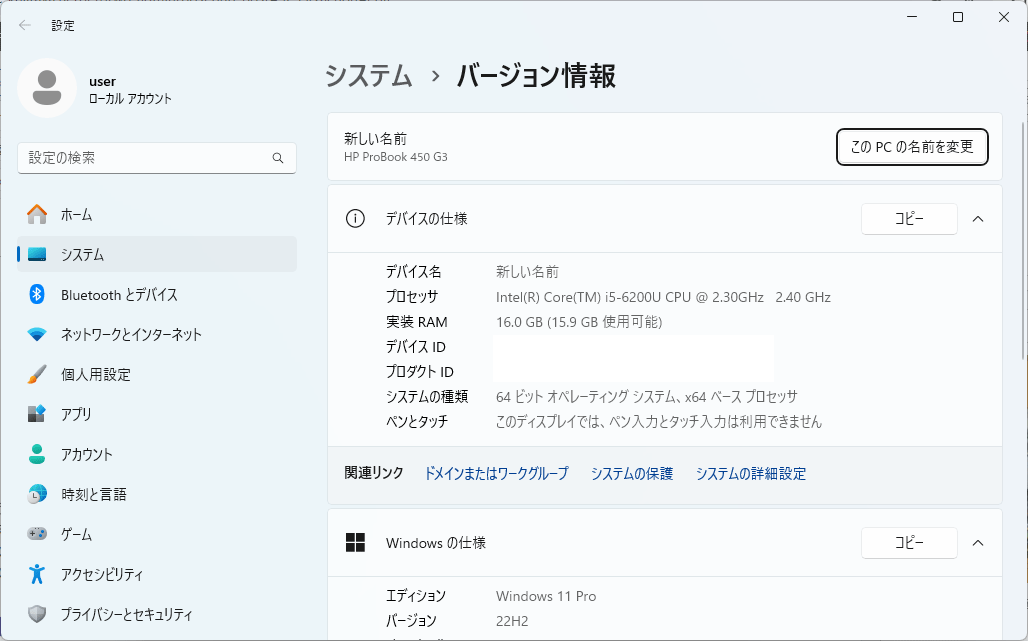Click the Home house icon in sidebar
Screen dimensions: 1028x641
coord(37,214)
